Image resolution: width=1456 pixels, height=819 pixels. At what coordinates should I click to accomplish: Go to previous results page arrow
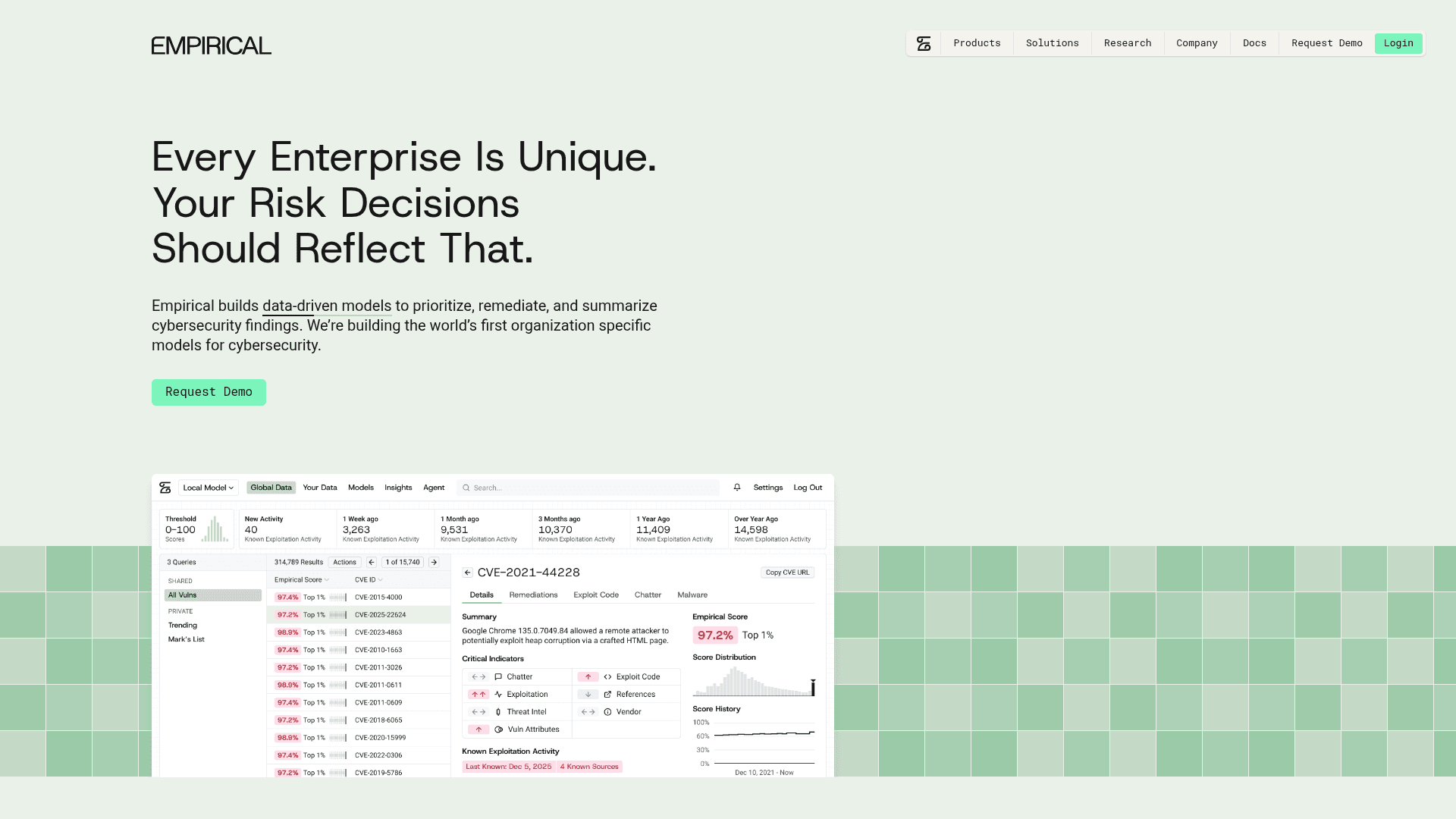372,562
